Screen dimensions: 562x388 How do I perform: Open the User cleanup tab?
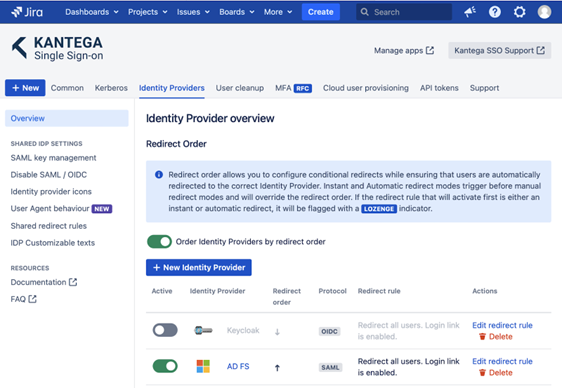point(240,88)
